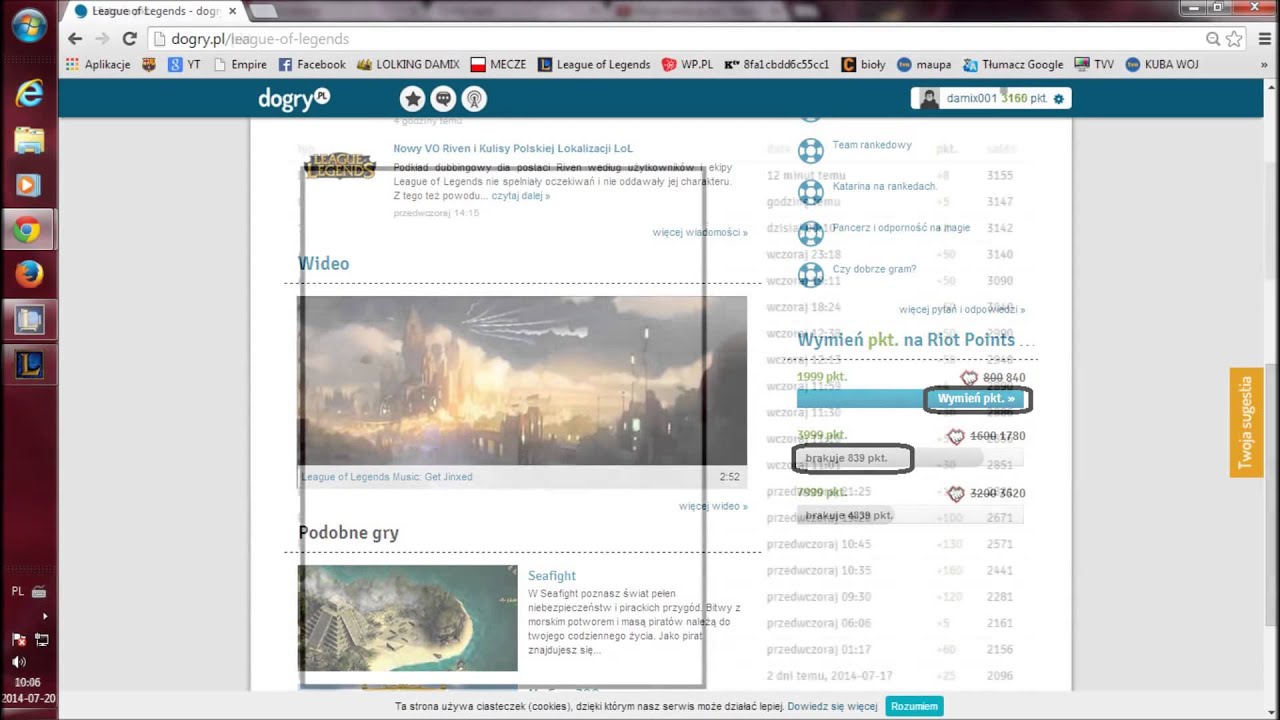Click the volume speaker tray icon

point(19,662)
